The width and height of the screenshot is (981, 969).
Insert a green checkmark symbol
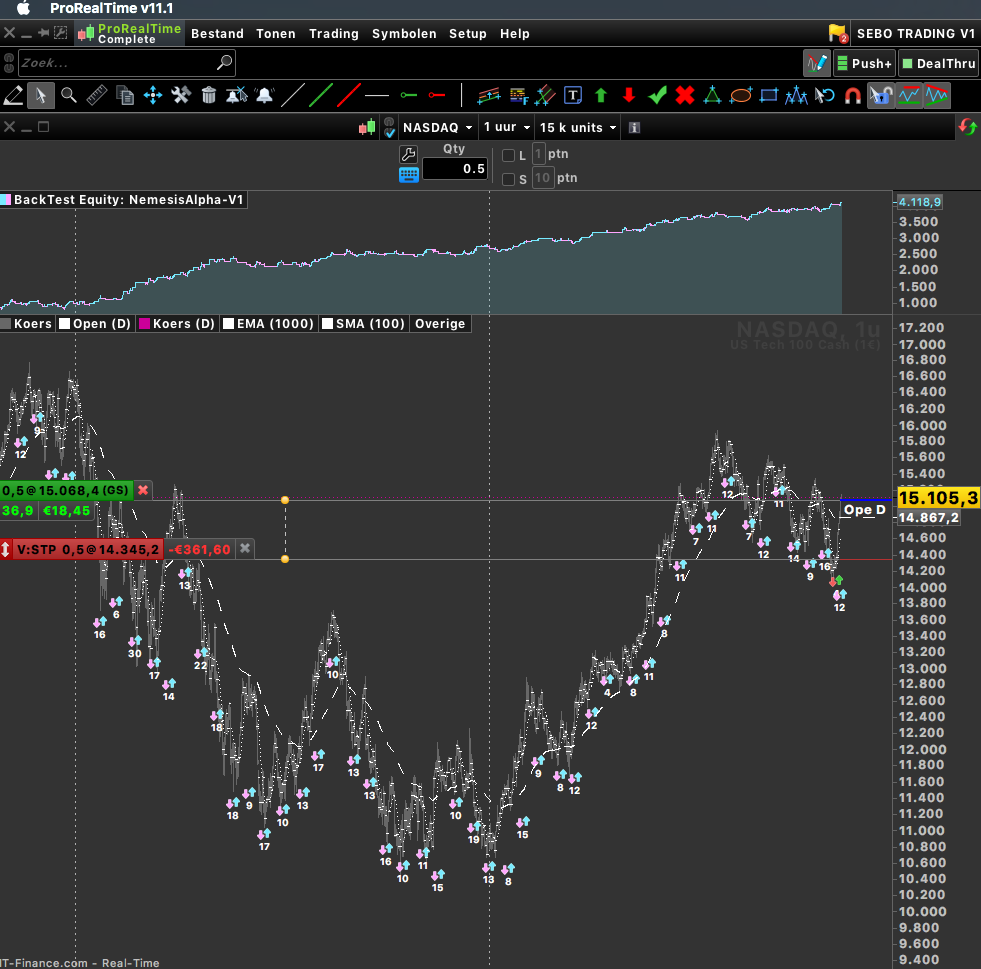(657, 96)
